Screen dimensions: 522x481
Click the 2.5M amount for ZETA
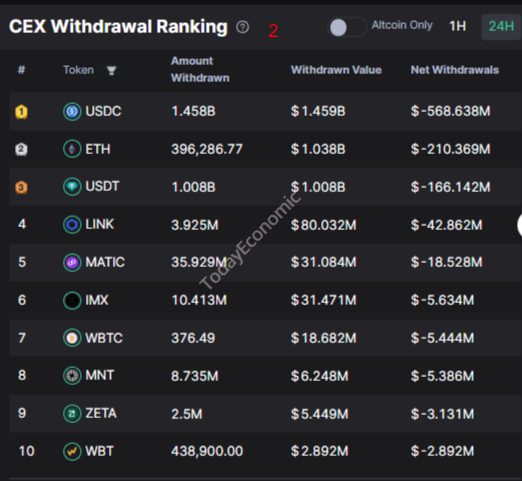point(187,414)
